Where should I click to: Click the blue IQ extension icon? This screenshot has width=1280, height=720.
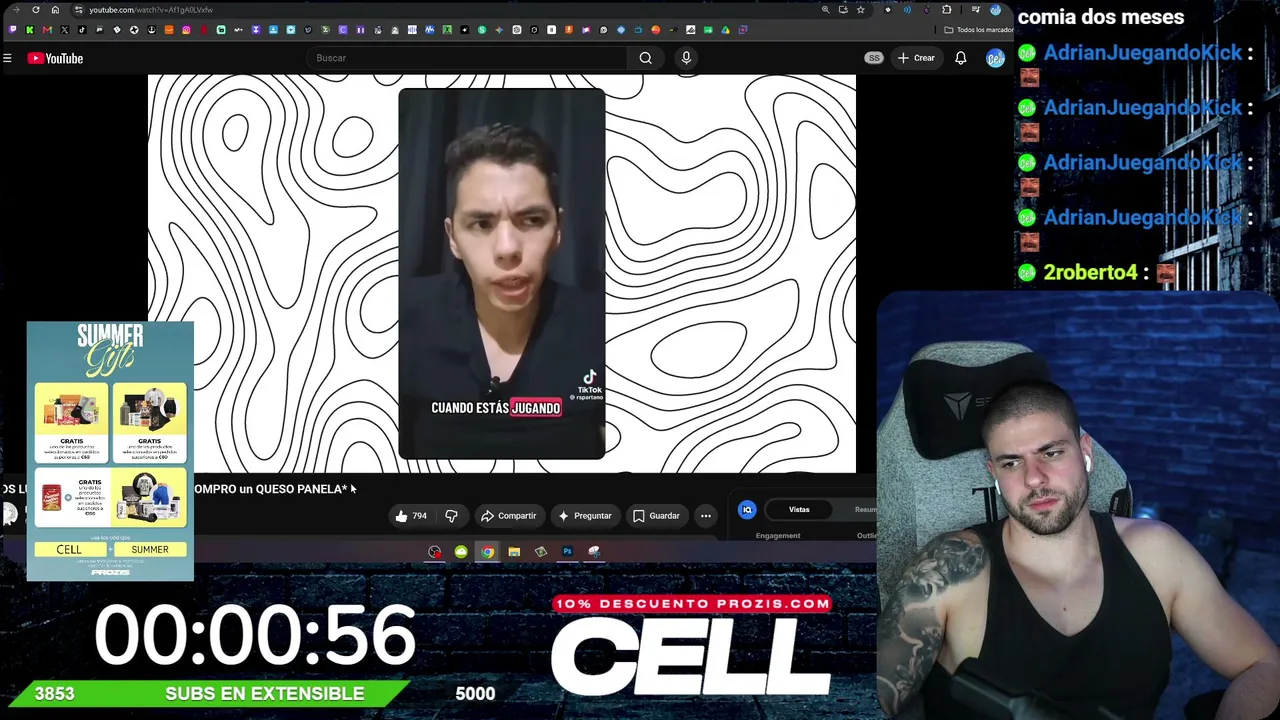[747, 510]
